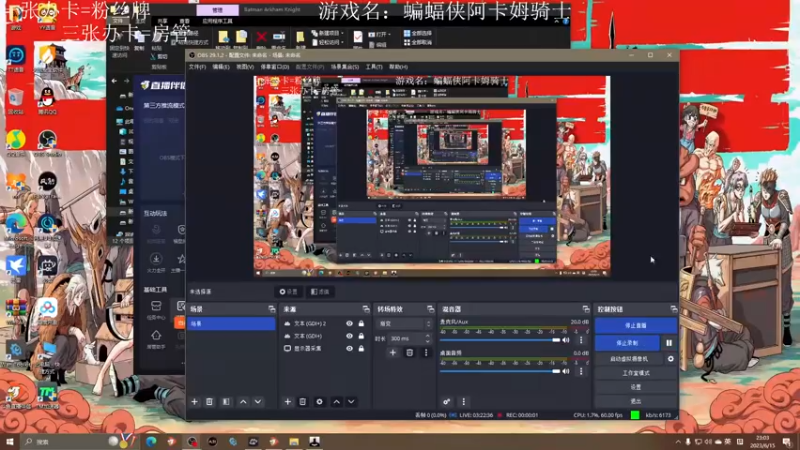Toggle visibility of 文本 (GDI+) source

pyautogui.click(x=349, y=336)
